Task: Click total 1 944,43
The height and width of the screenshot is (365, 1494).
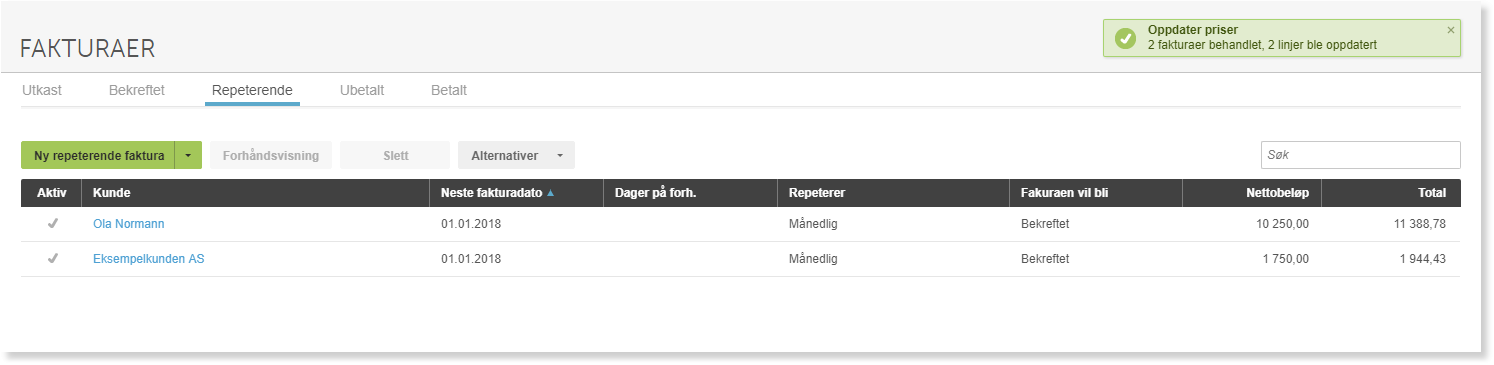Action: 1423,259
